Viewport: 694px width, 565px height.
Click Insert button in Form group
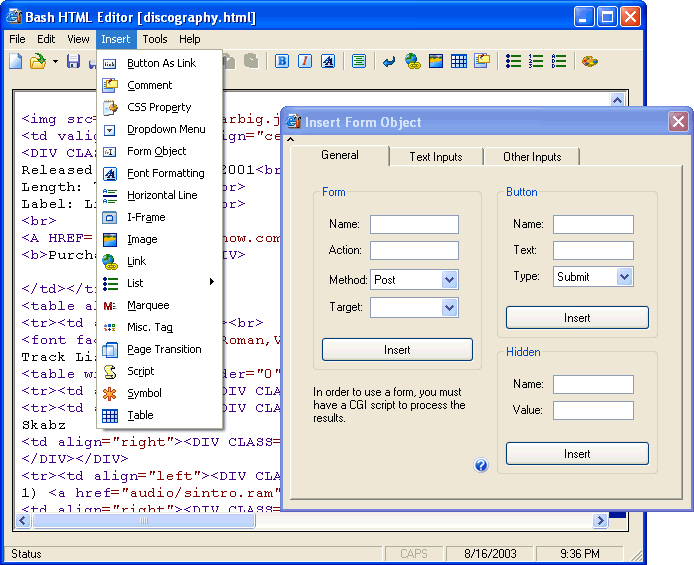tap(397, 350)
